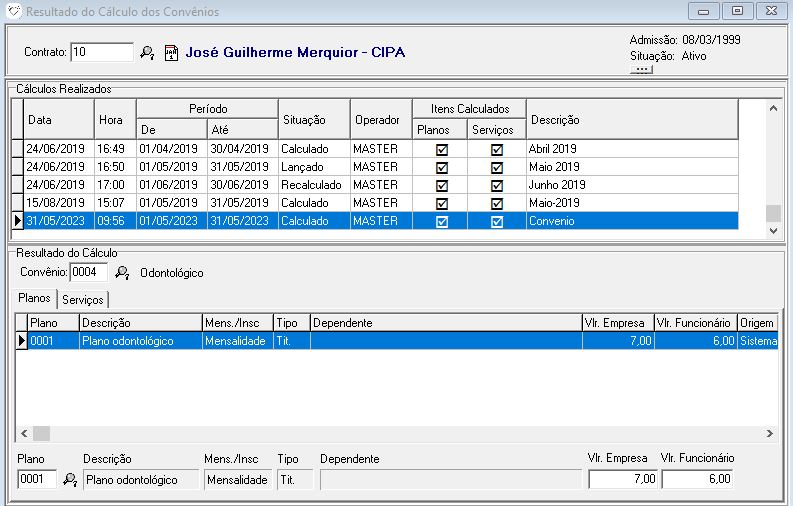Switch to the Serviços tab
The width and height of the screenshot is (793, 506).
point(83,299)
